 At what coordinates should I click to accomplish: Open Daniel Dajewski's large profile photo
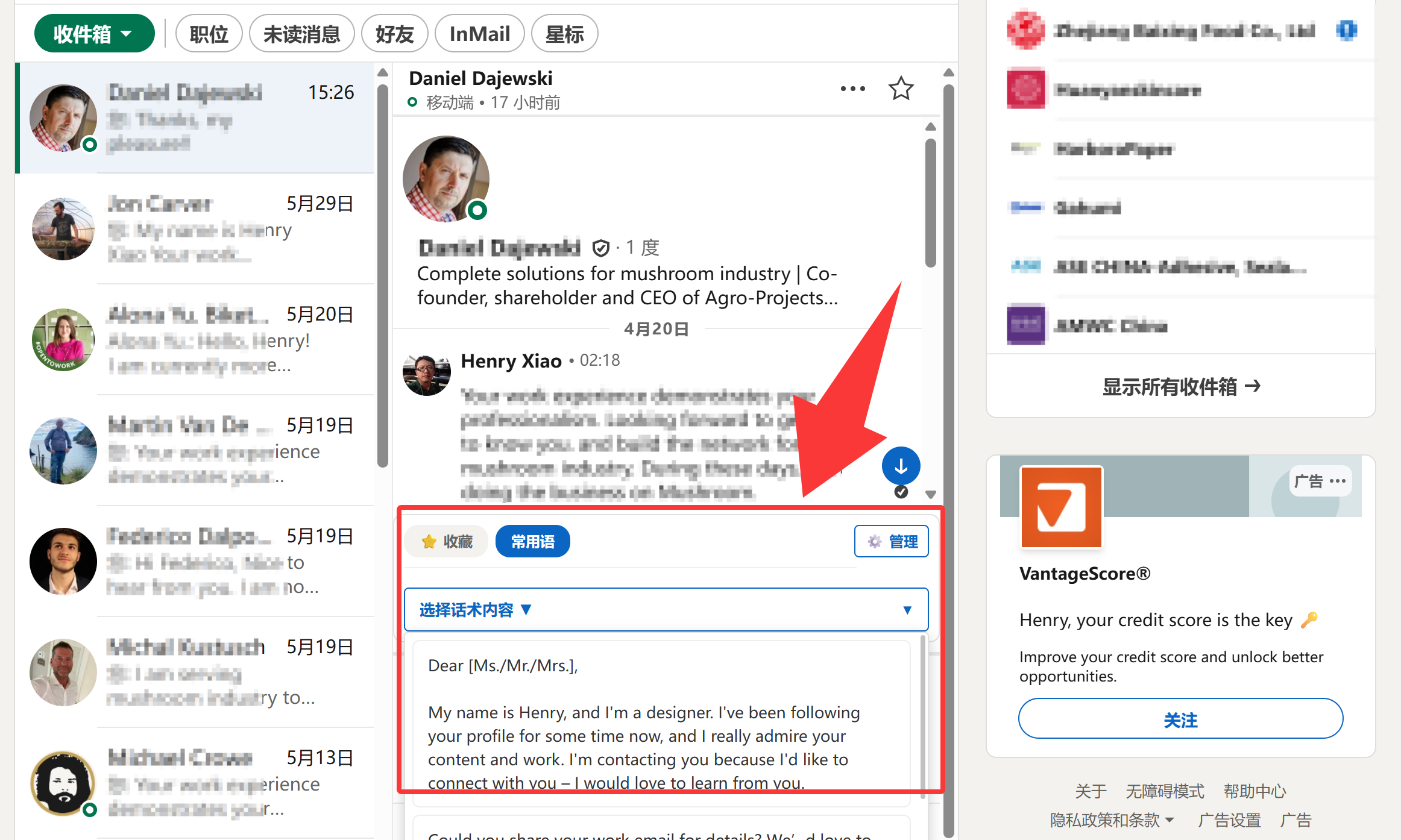[446, 179]
